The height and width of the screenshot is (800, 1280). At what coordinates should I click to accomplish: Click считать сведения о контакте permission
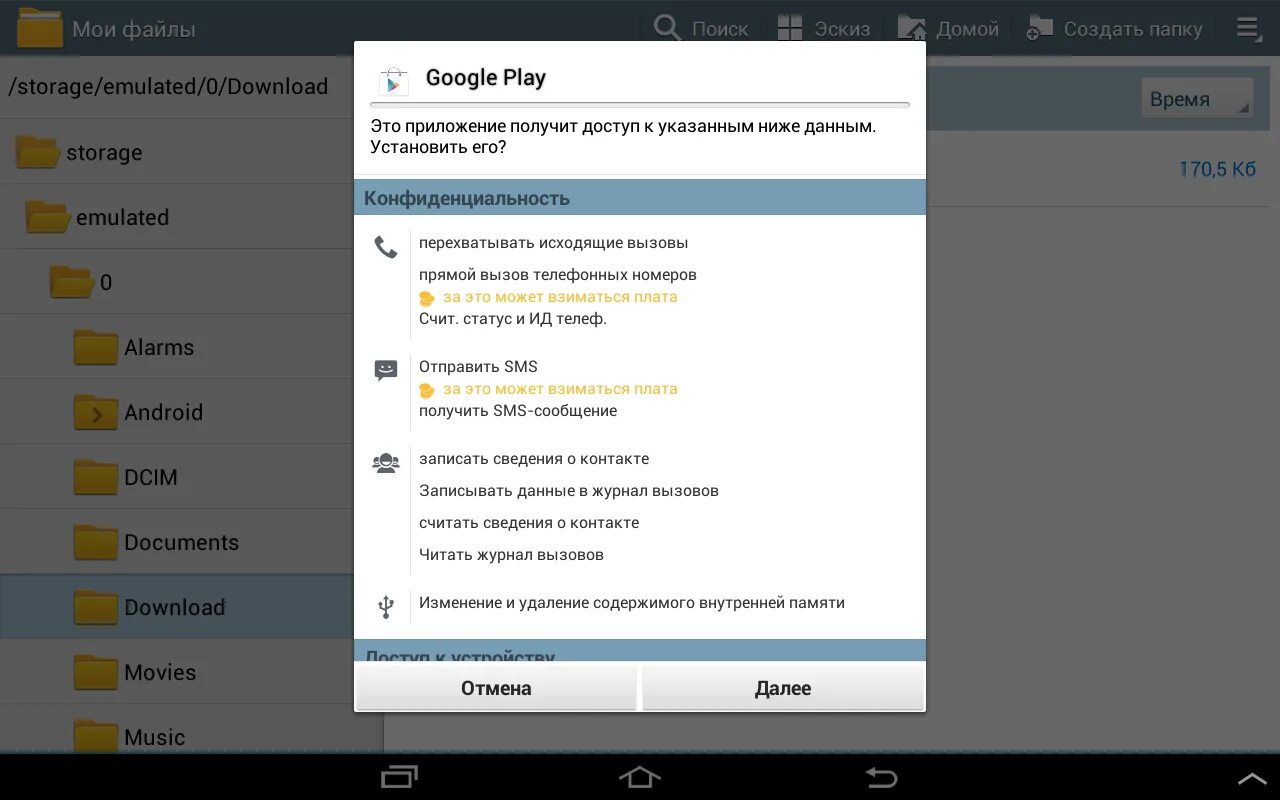[x=529, y=523]
